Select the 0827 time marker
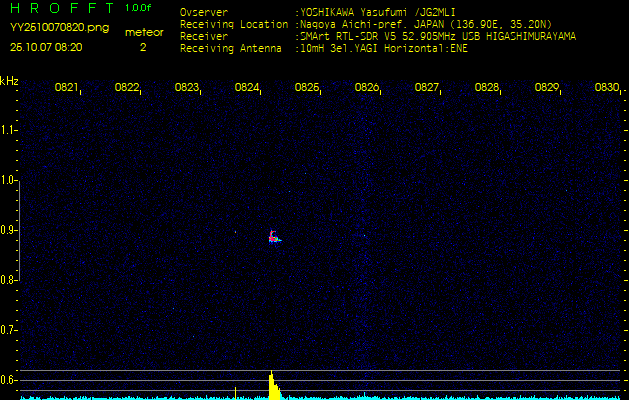This screenshot has width=629, height=400. [x=427, y=88]
